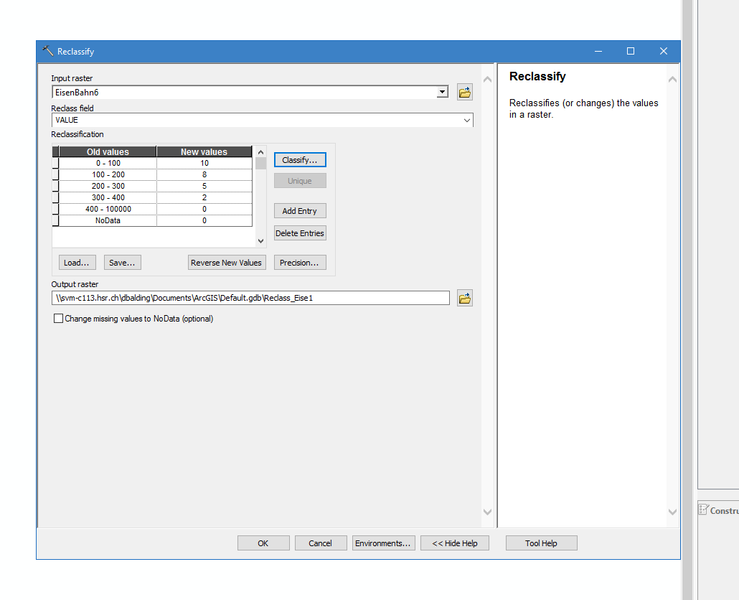This screenshot has height=600, width=739.
Task: Browse for input raster folder icon
Action: point(464,92)
